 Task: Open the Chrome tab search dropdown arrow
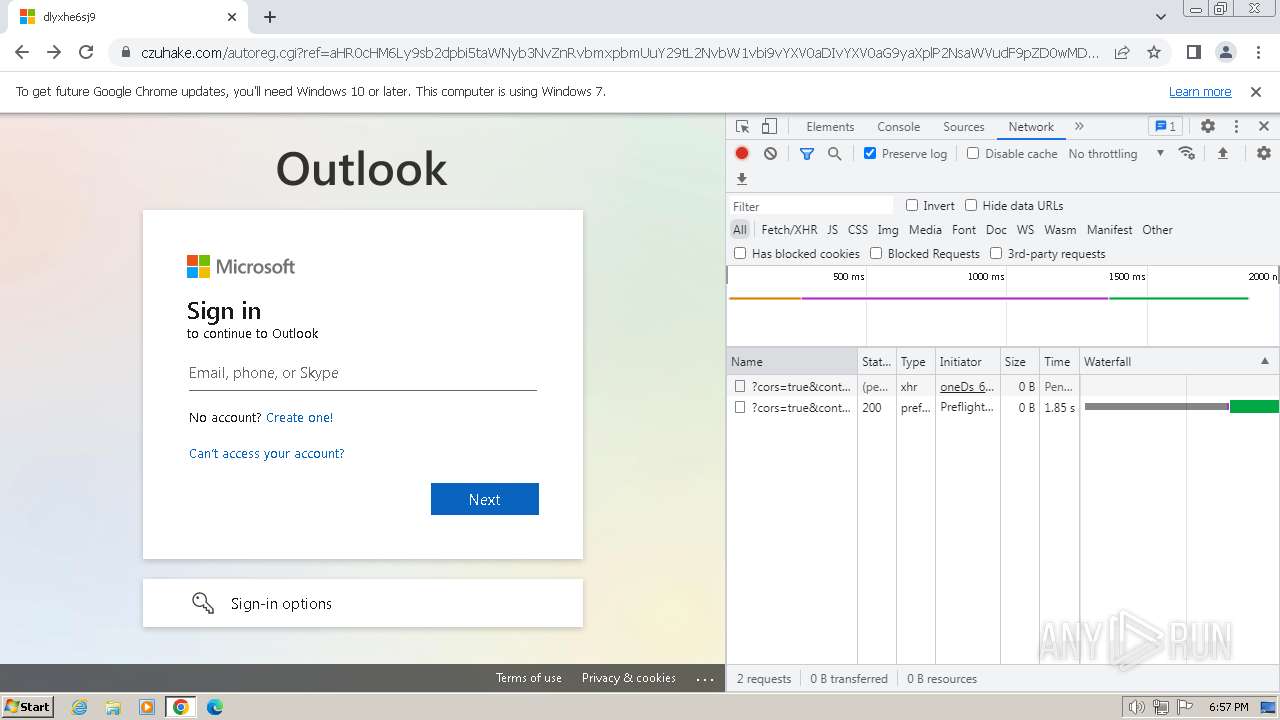[x=1161, y=17]
